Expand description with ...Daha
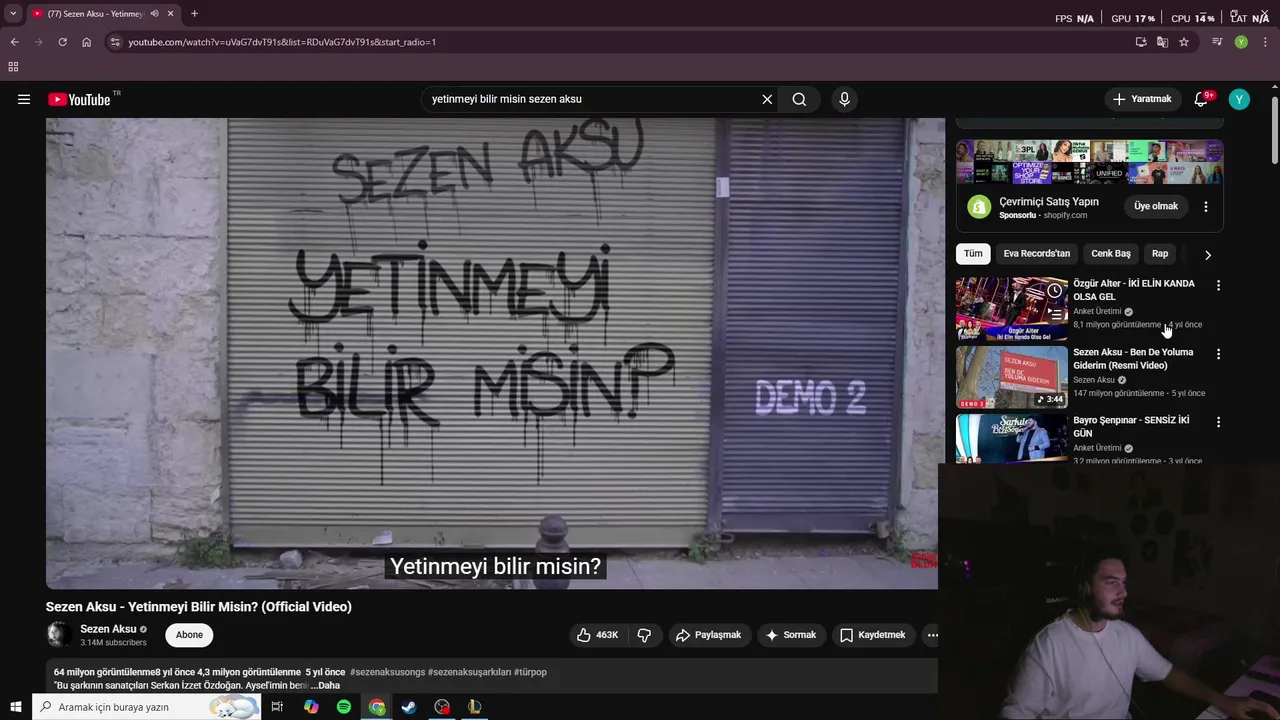The height and width of the screenshot is (720, 1280). (325, 685)
